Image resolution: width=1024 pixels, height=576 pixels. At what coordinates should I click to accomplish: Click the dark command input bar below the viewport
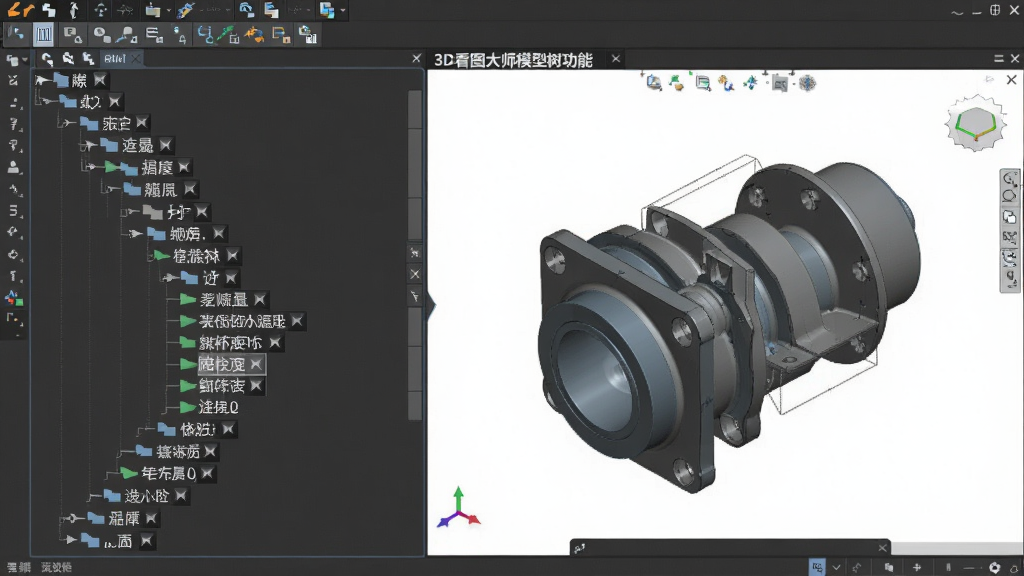coord(730,547)
